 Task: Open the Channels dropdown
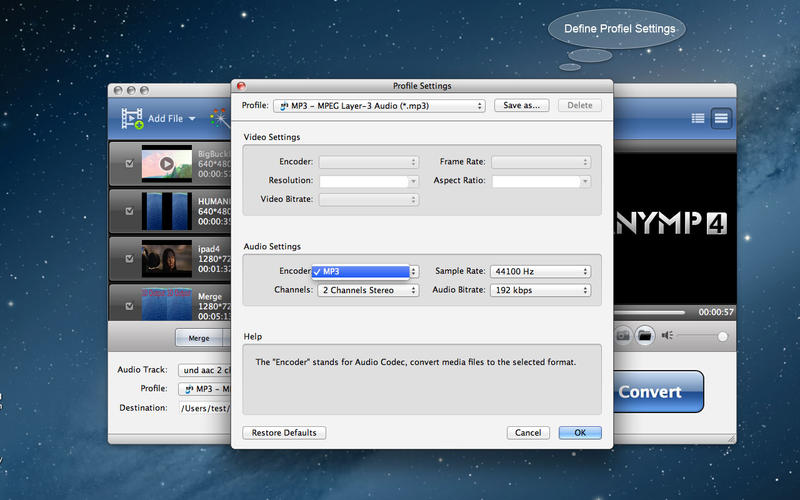coord(367,290)
